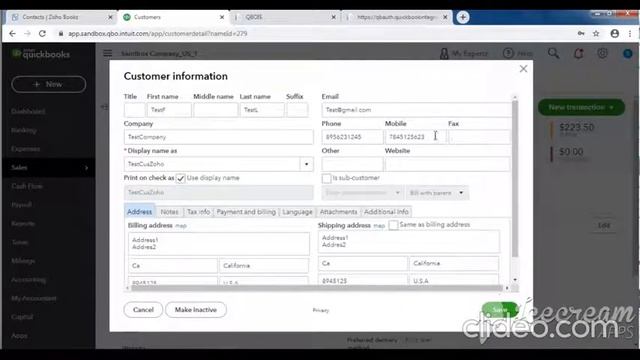Screen dimensions: 640x360
Task: Open the Payment and billing tab
Action: coord(246,212)
